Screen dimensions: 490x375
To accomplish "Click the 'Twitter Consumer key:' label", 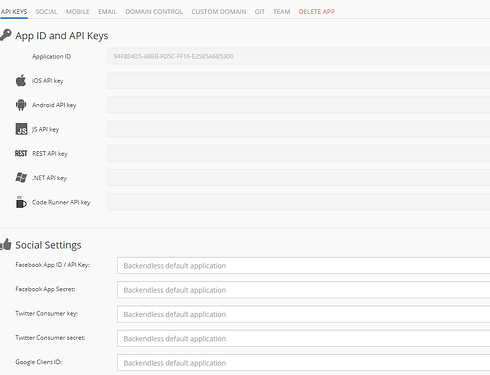I will point(46,313).
